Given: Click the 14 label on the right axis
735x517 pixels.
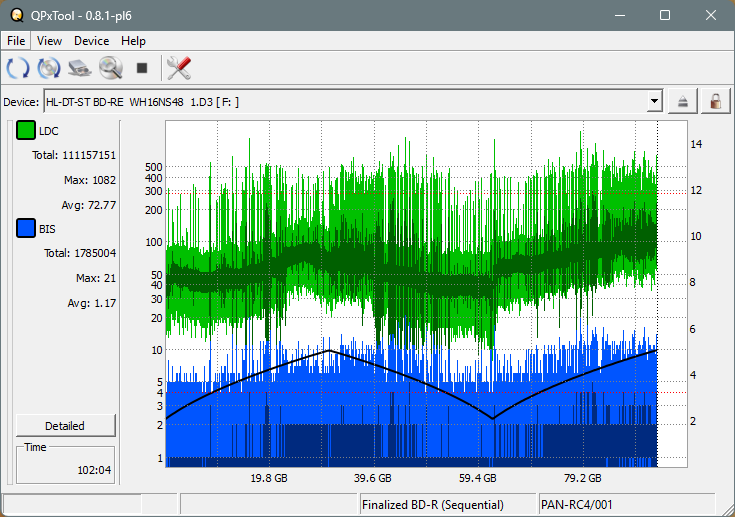Looking at the screenshot, I should pos(696,144).
